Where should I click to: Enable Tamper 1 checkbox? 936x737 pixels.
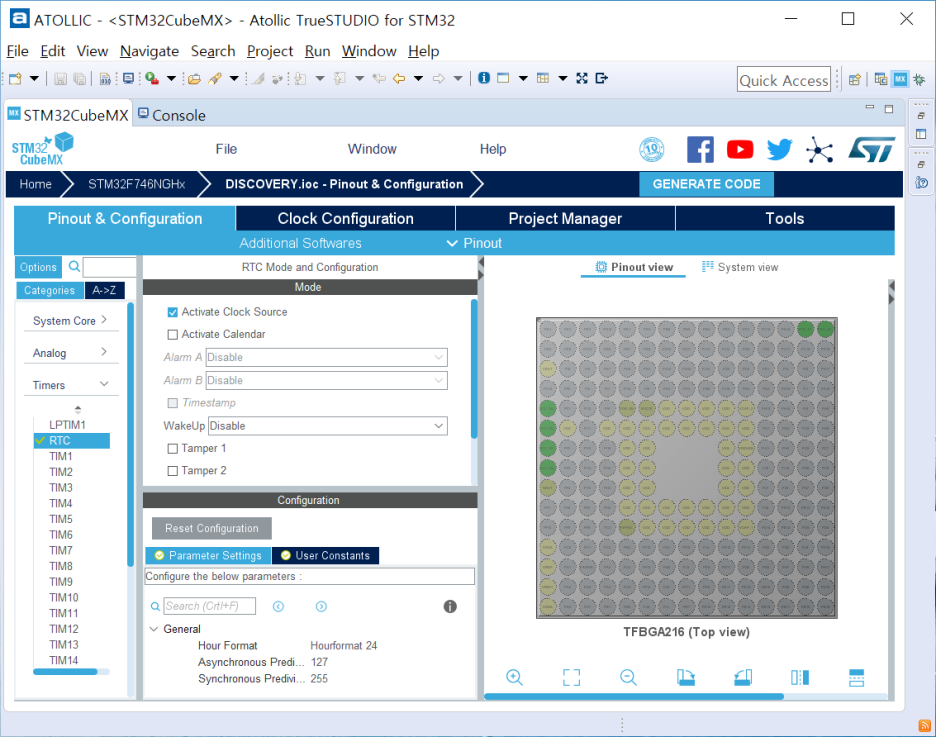pos(173,449)
